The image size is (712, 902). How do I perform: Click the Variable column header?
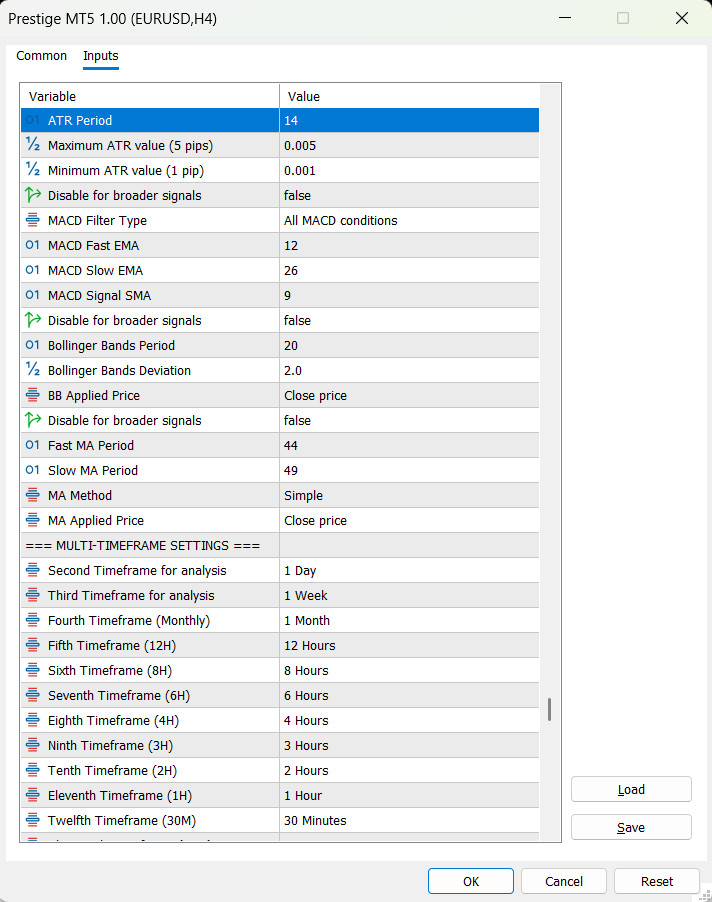[150, 96]
